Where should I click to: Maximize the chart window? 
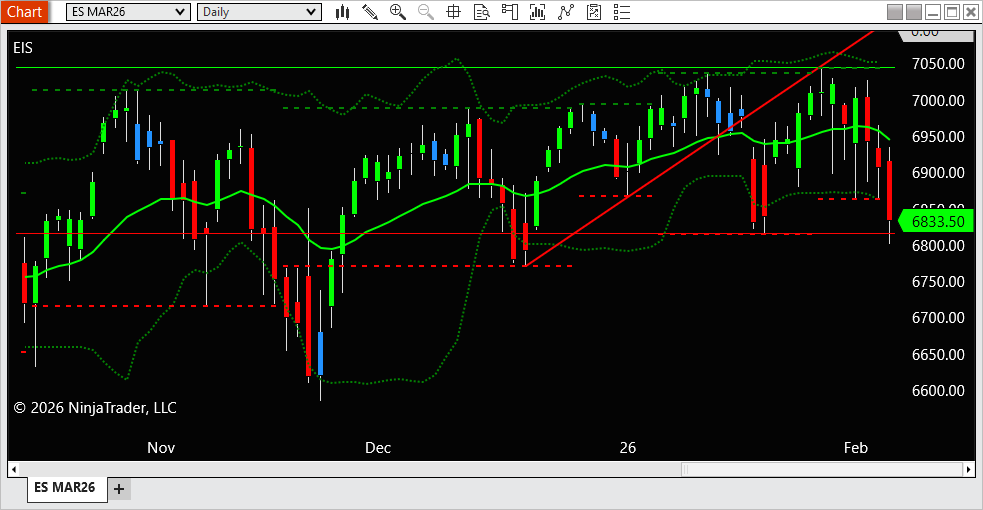[952, 12]
